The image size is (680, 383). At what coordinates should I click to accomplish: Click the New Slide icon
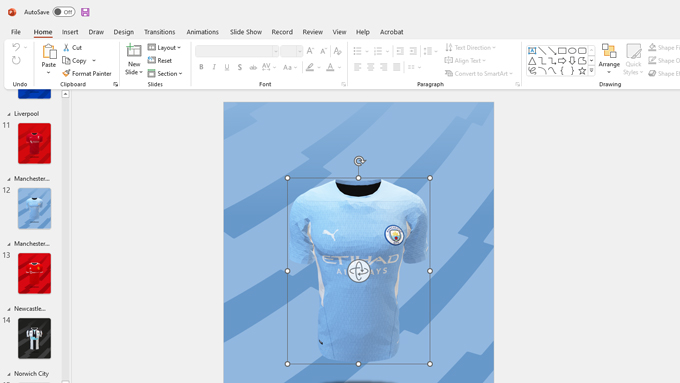[x=134, y=51]
